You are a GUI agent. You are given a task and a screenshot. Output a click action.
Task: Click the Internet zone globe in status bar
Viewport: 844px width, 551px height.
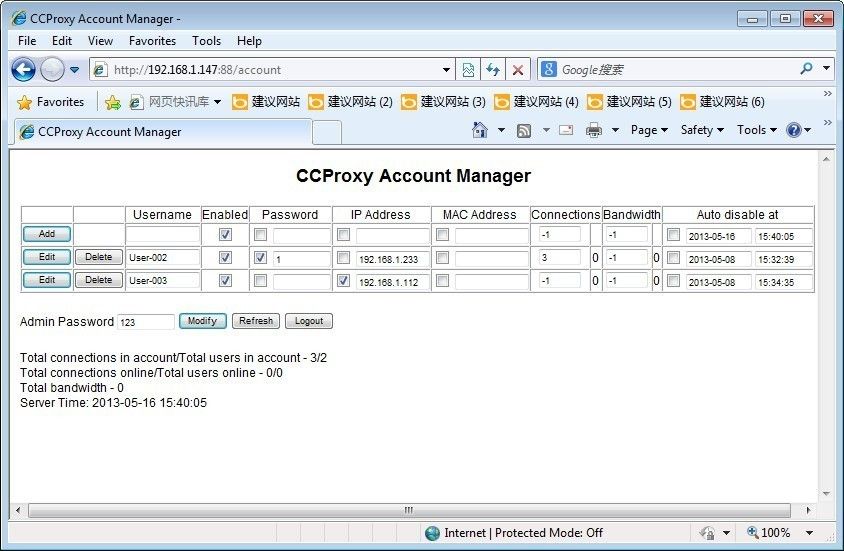[432, 533]
